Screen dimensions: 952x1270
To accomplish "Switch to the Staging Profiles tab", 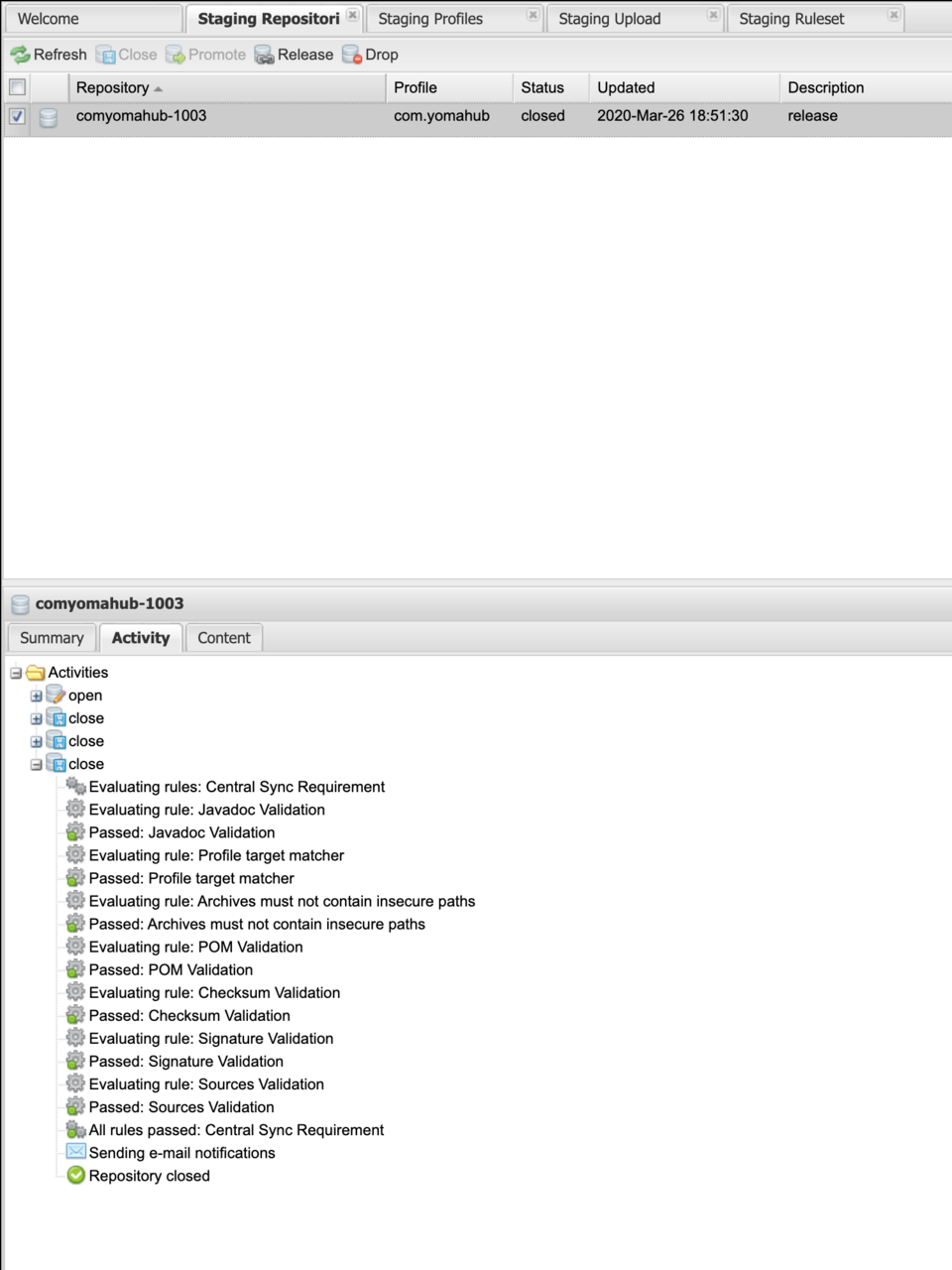I will point(430,19).
